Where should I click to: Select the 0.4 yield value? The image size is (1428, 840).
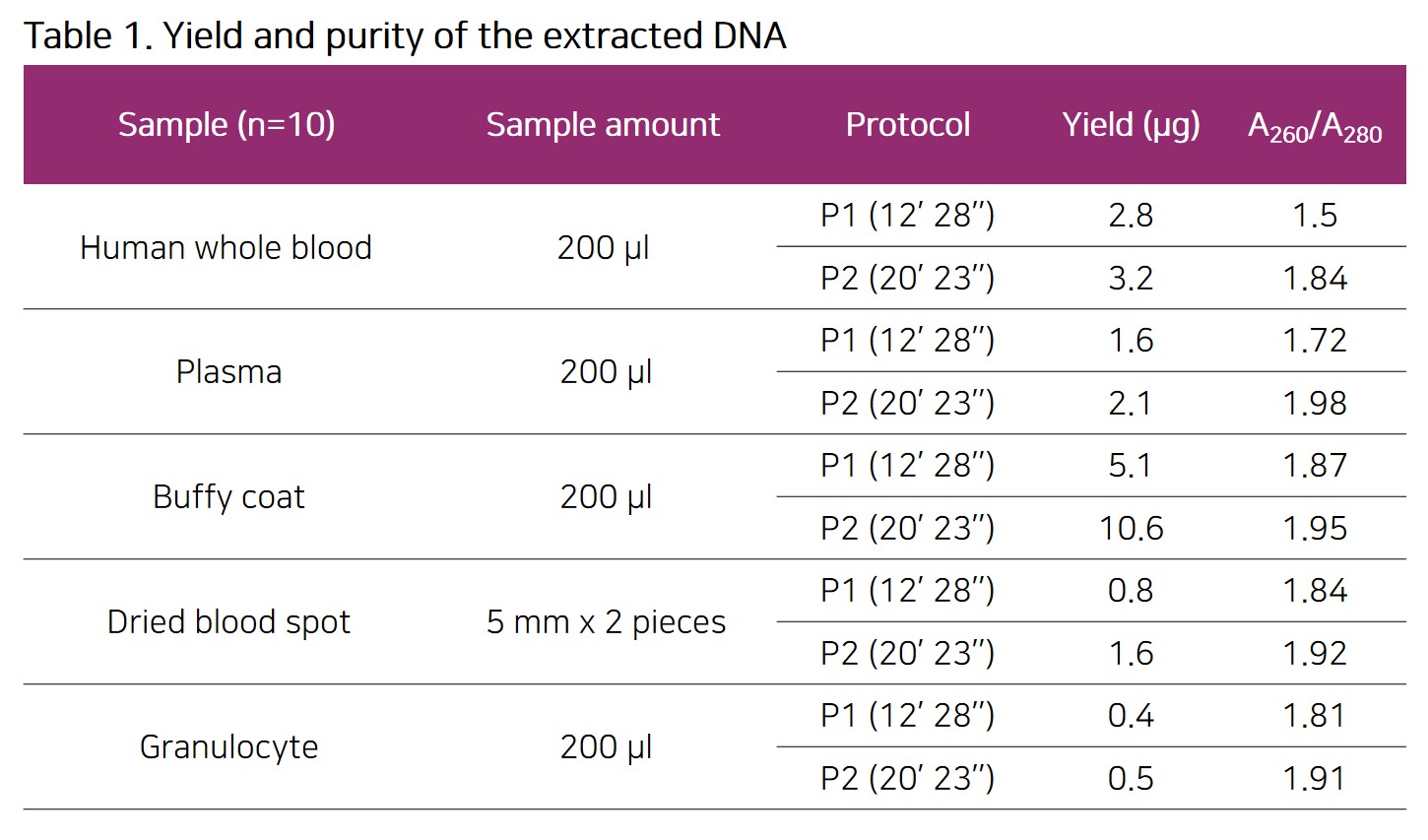1131,716
